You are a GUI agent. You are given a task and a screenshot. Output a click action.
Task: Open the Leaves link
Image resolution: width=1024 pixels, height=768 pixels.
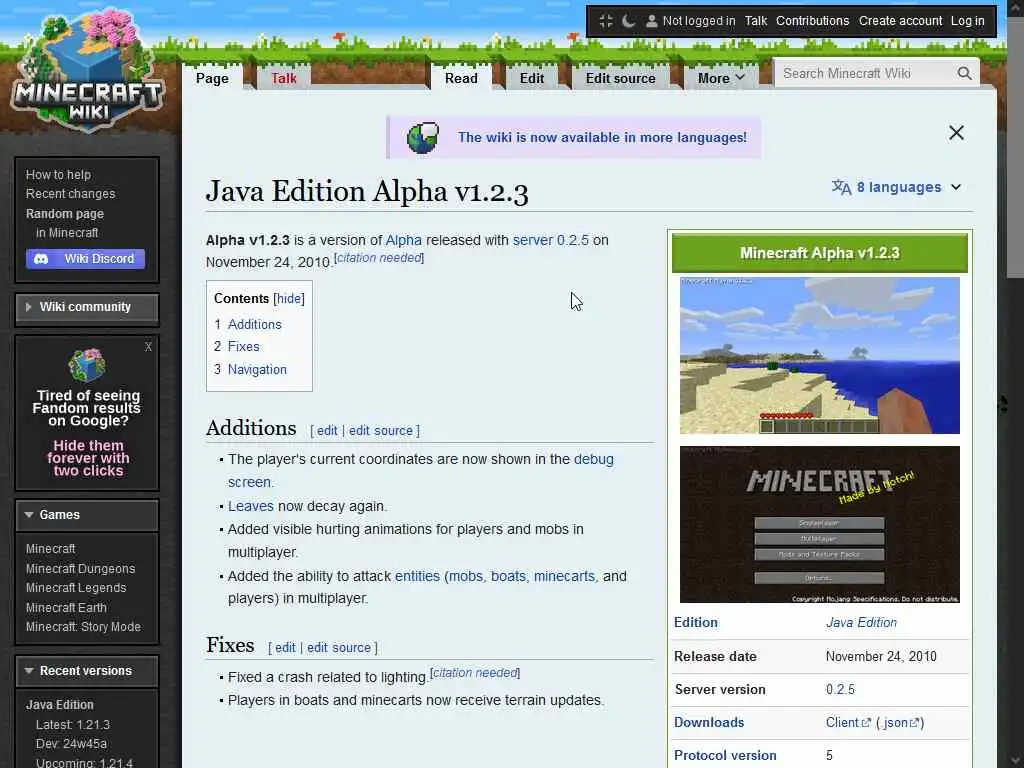(x=251, y=506)
